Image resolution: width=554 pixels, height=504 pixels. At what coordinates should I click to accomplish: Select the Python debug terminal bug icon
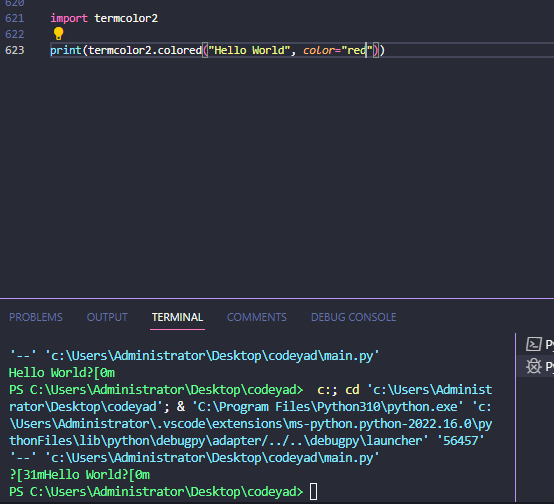(x=534, y=366)
